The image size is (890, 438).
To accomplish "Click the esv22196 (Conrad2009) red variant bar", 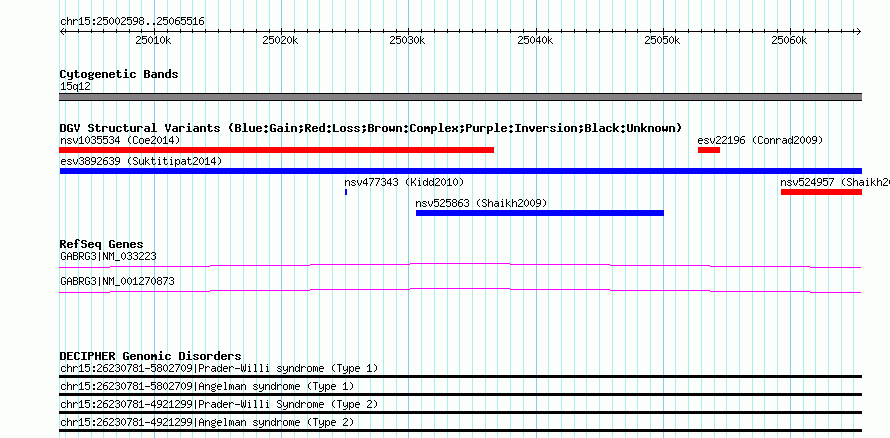I will (x=709, y=150).
